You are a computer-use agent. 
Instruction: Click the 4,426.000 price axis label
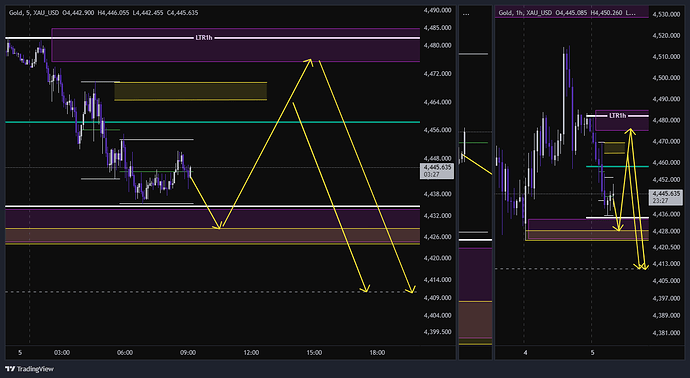tap(437, 237)
